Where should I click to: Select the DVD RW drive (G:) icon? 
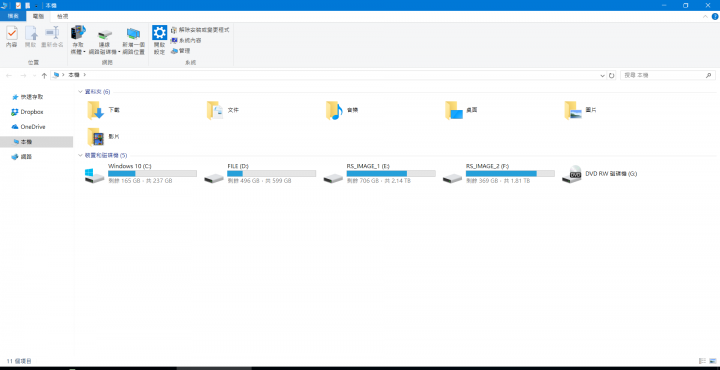pyautogui.click(x=572, y=174)
